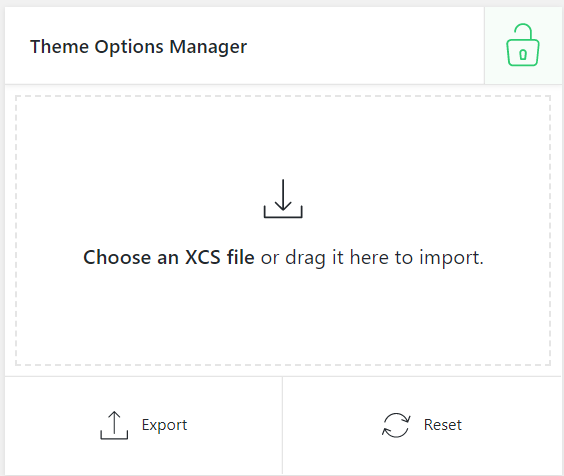Click the tray base of the Export icon
Screen dimensions: 564x476
114,436
